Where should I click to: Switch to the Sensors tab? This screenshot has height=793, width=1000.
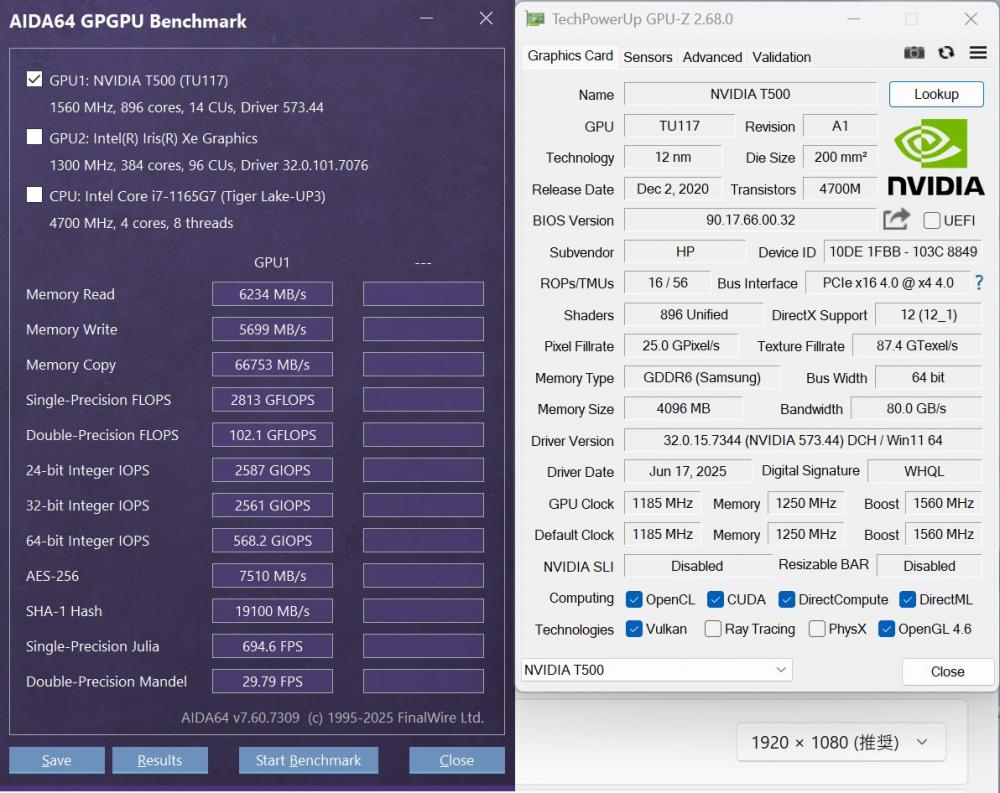point(647,57)
